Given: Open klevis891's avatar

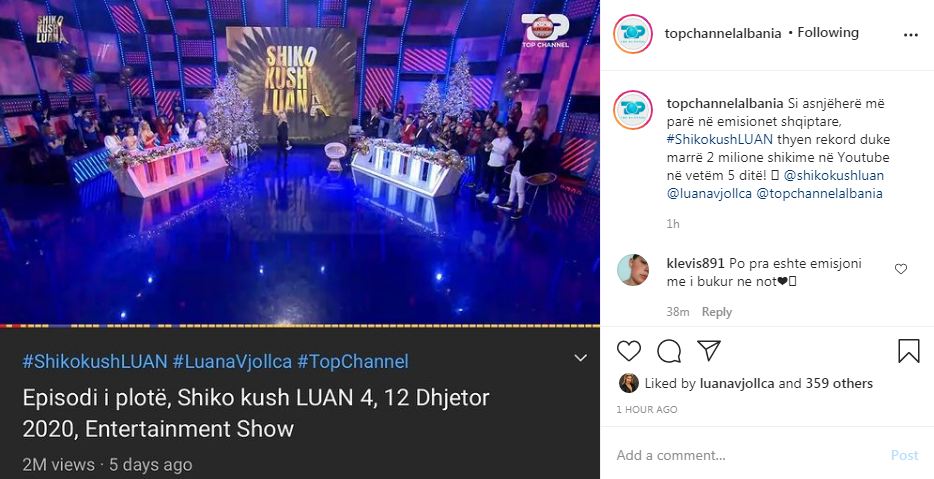Looking at the screenshot, I should 633,270.
